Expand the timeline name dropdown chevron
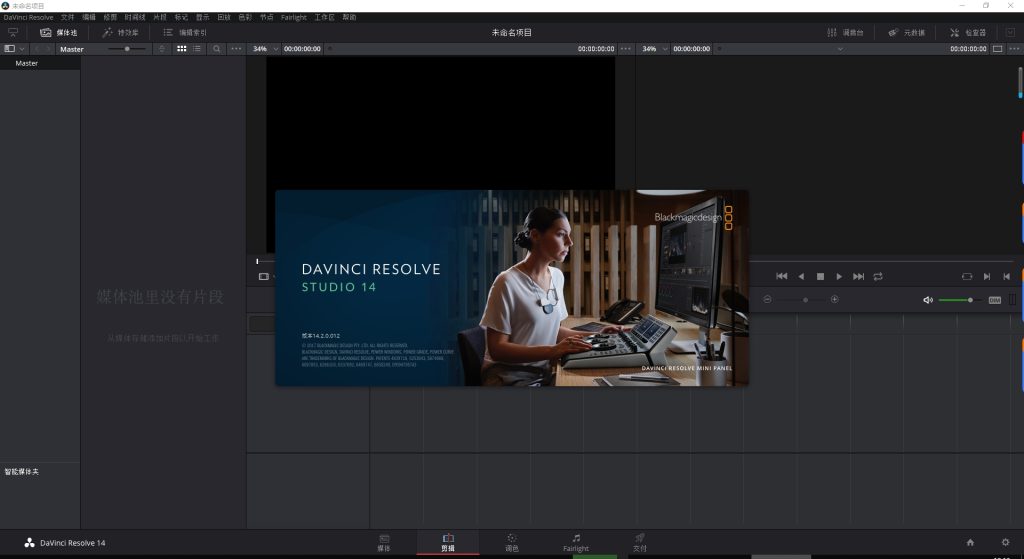1024x559 pixels. pos(840,49)
